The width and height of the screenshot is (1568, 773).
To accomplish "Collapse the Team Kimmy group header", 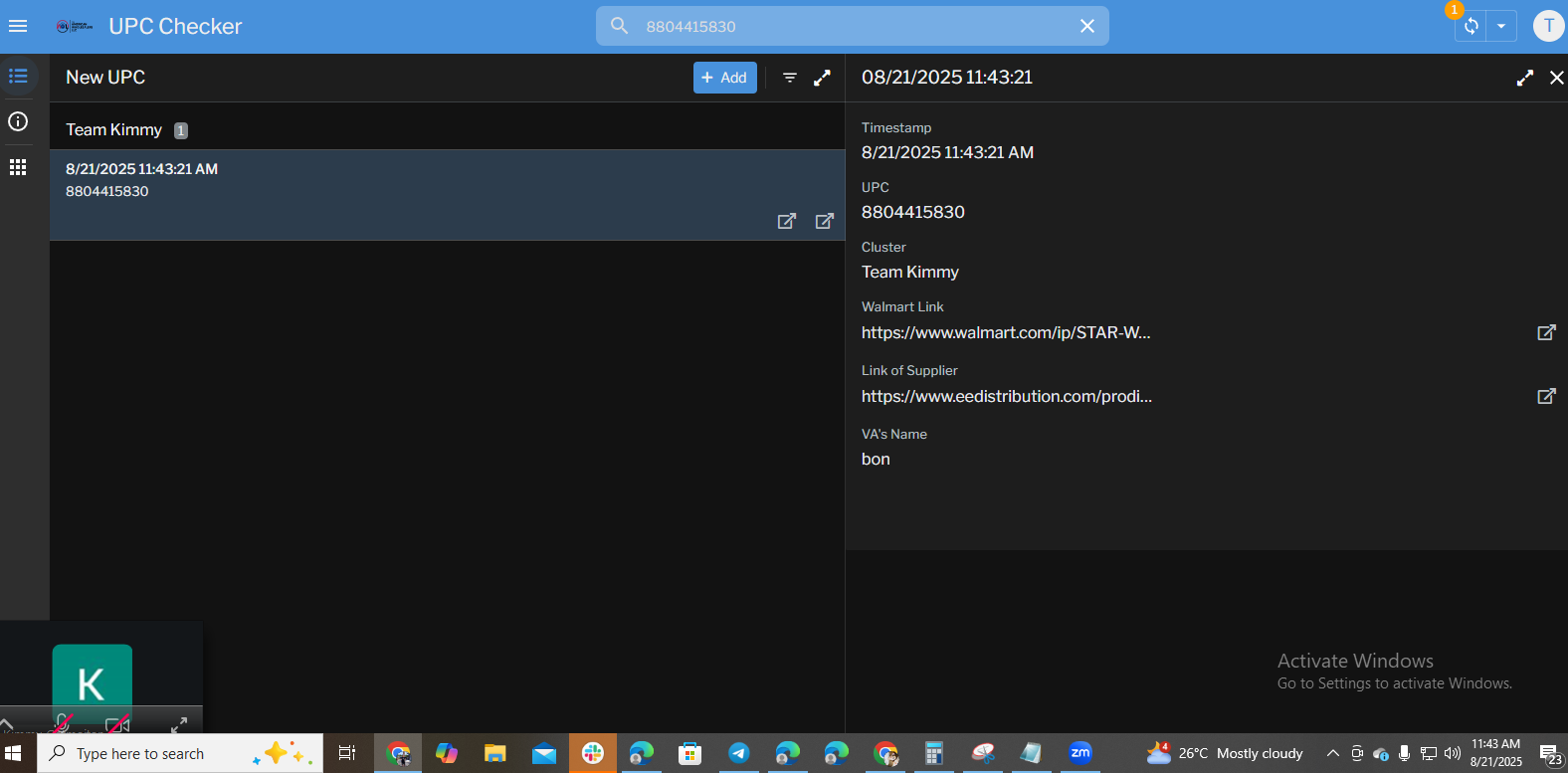I will [114, 129].
